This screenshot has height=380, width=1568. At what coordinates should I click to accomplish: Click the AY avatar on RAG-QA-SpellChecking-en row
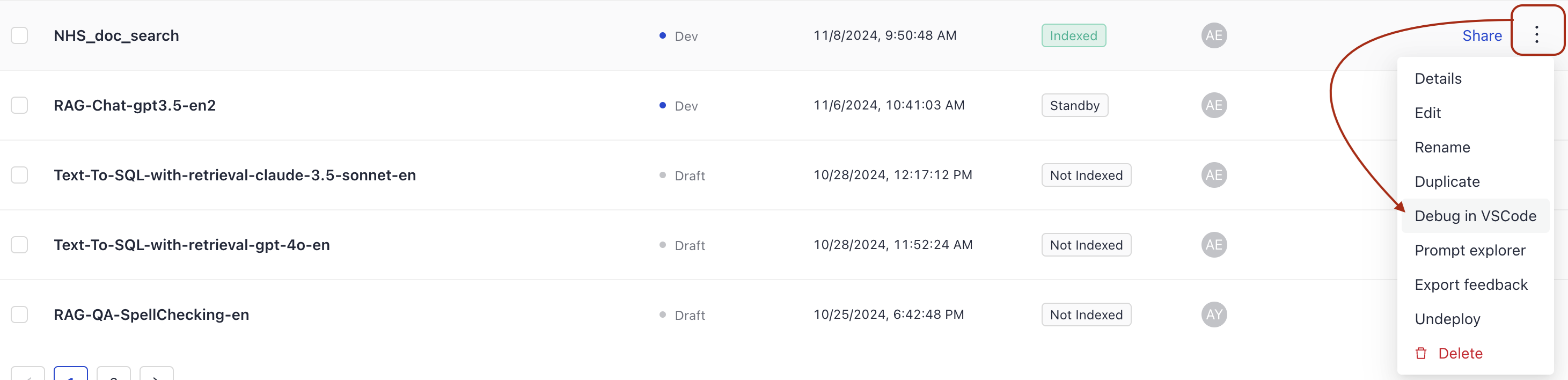[1214, 315]
